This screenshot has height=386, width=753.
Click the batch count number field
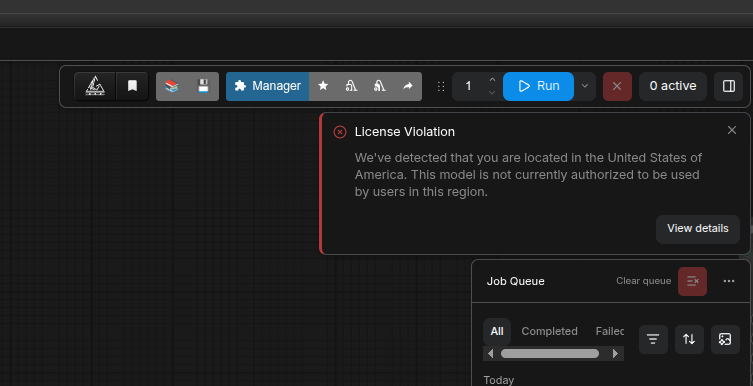coord(469,86)
